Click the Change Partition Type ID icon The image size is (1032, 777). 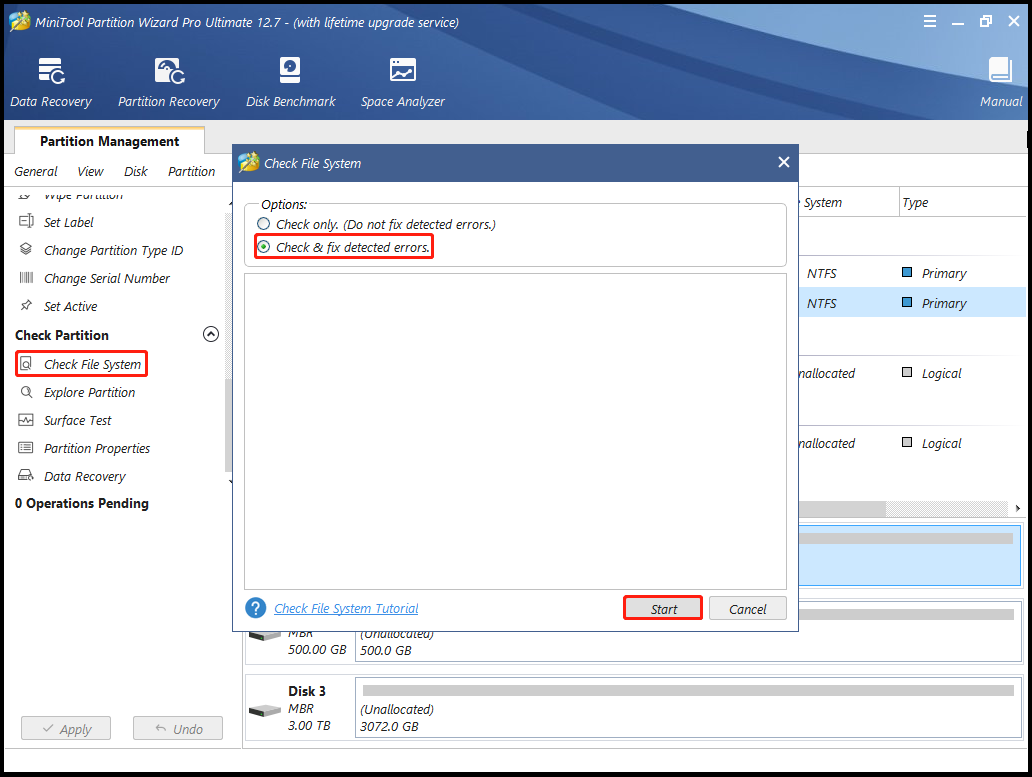pos(26,249)
